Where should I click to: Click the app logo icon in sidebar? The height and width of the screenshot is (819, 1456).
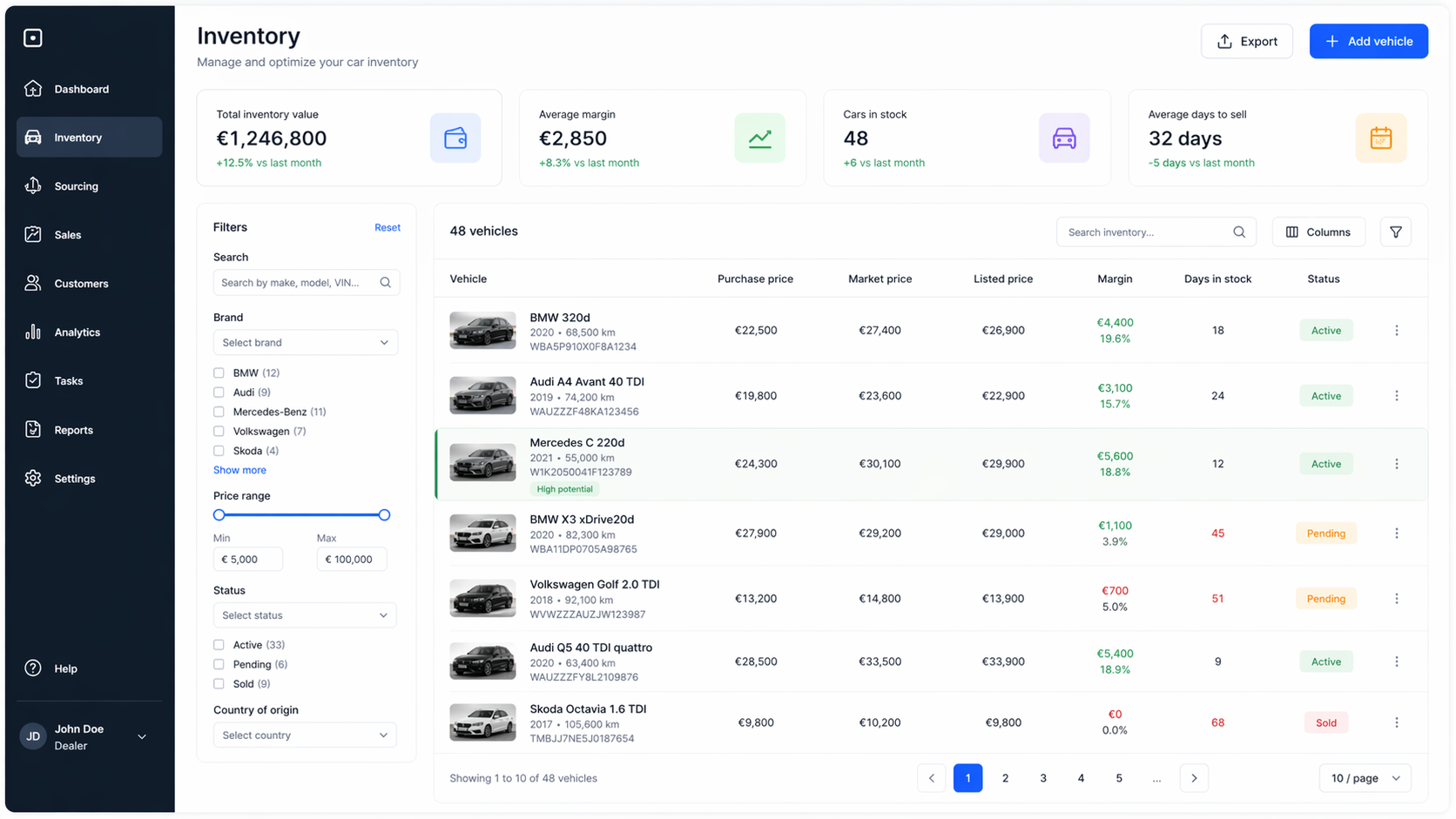[33, 37]
